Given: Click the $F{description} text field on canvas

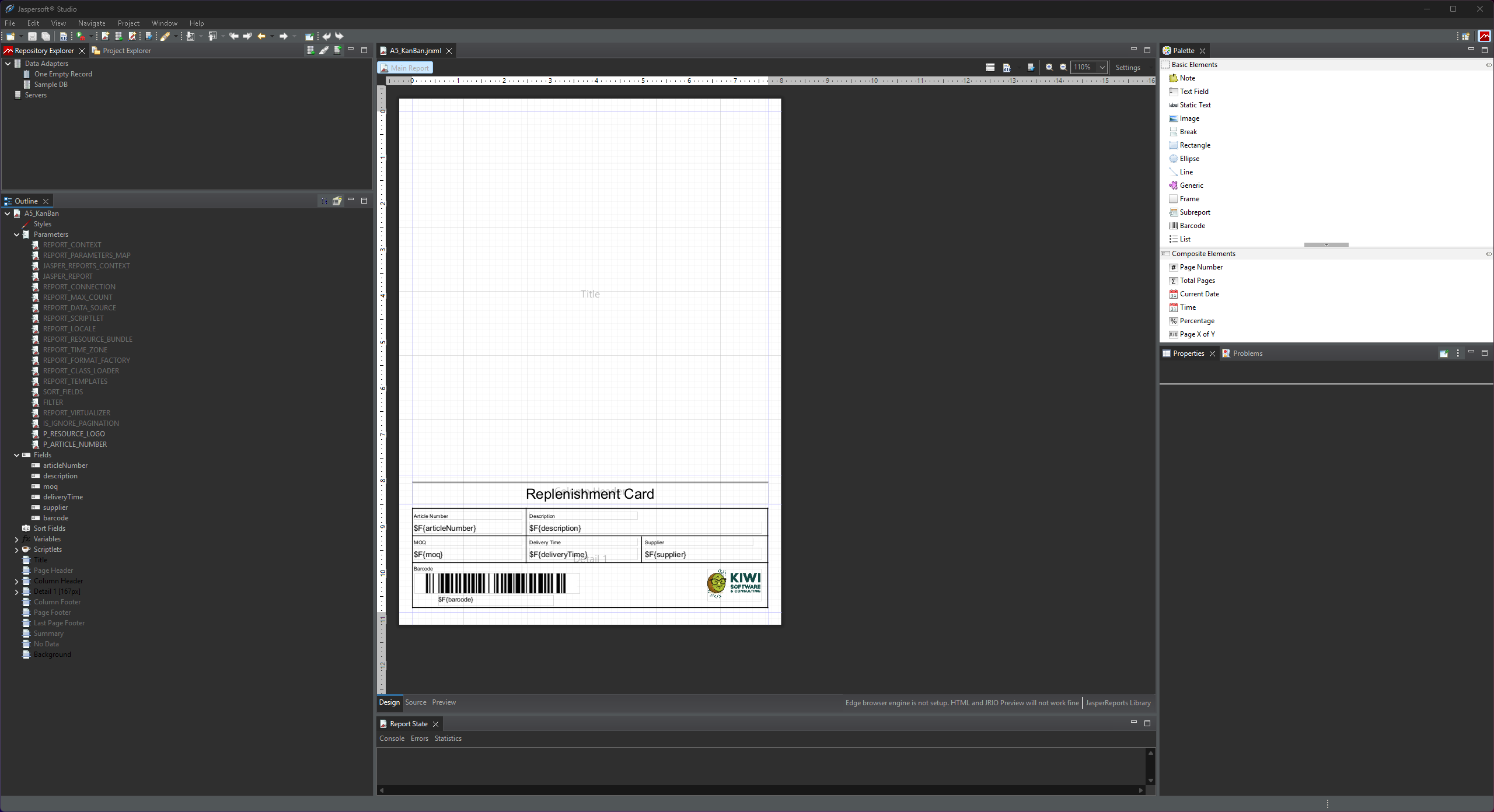Looking at the screenshot, I should (645, 528).
